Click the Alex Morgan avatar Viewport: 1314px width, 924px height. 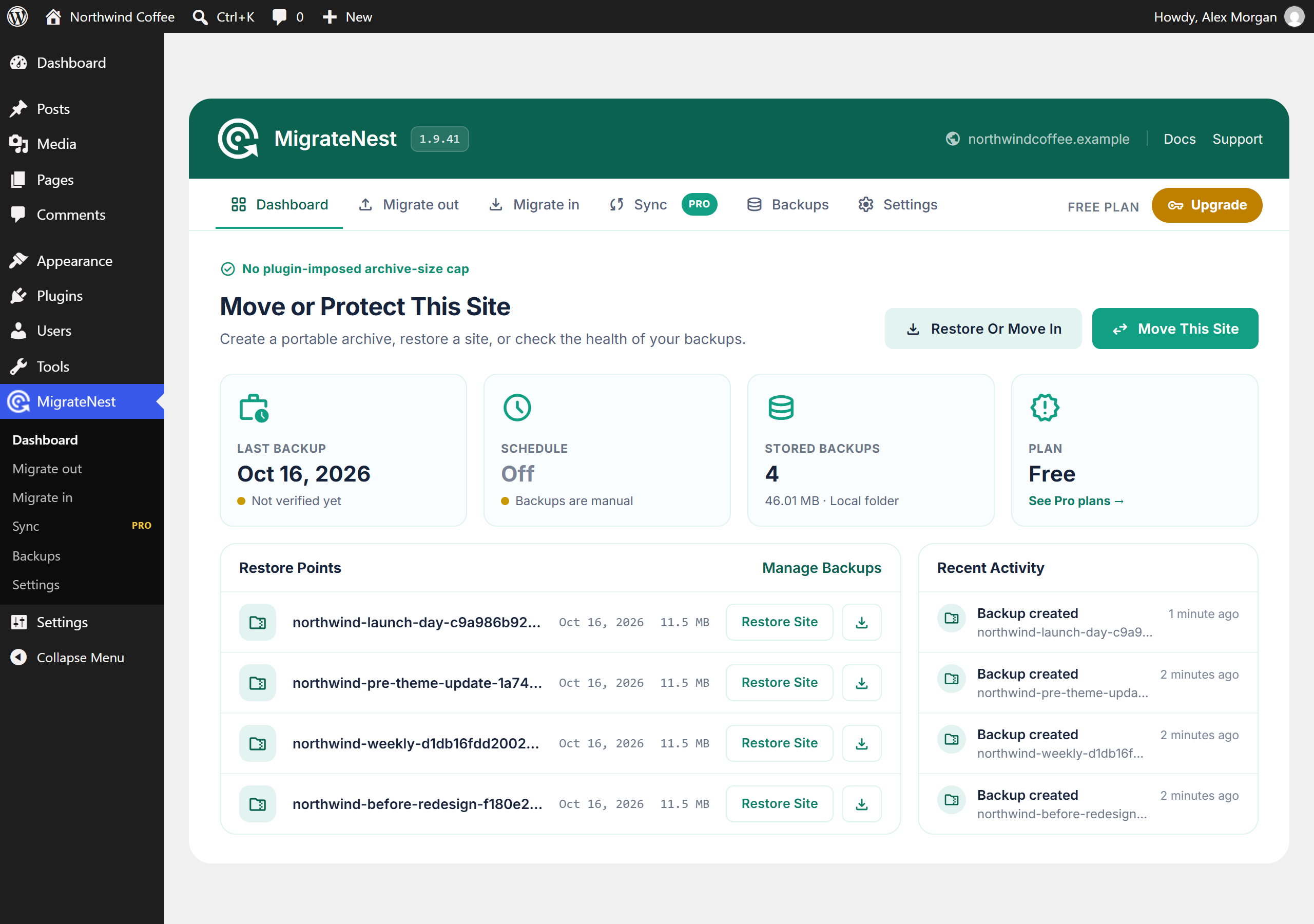(x=1294, y=16)
